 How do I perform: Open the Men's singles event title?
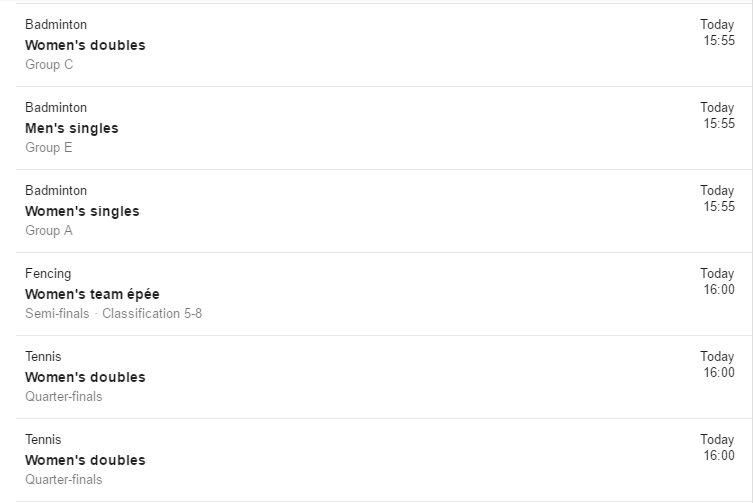(x=72, y=128)
